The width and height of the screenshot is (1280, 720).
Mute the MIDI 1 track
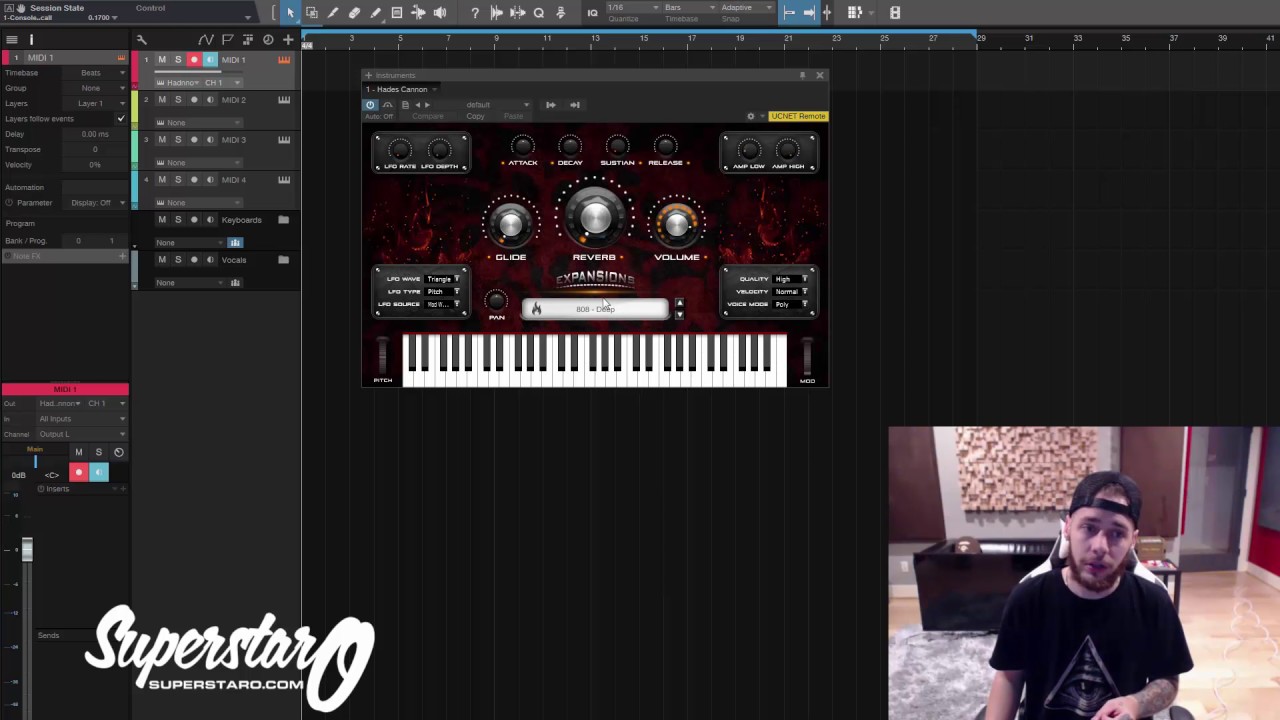coord(162,60)
